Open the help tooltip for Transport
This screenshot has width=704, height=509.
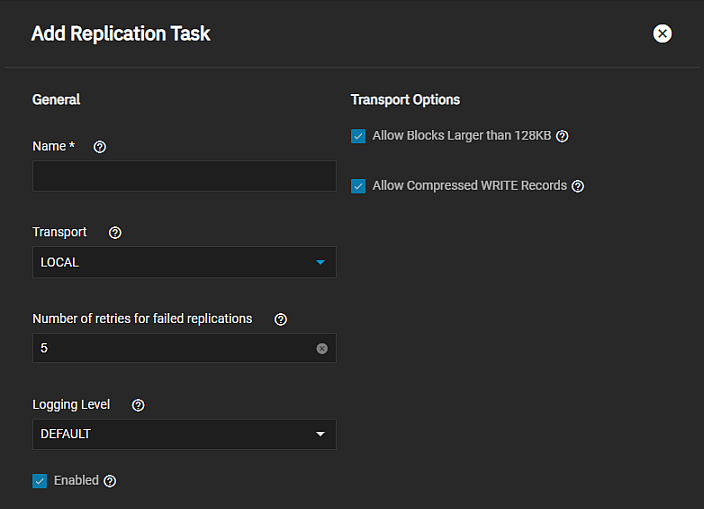pyautogui.click(x=115, y=233)
